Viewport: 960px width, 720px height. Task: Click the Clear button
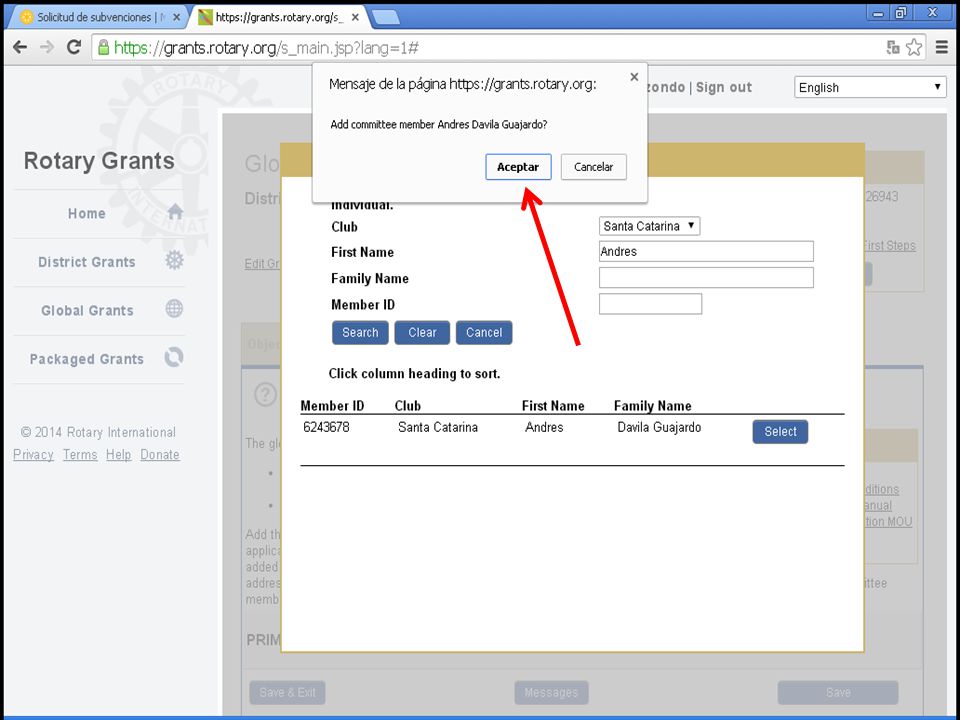point(422,332)
